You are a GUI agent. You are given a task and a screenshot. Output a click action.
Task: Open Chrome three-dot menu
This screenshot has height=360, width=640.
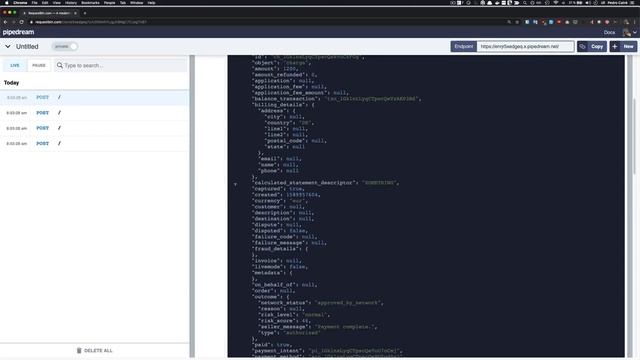(x=635, y=22)
